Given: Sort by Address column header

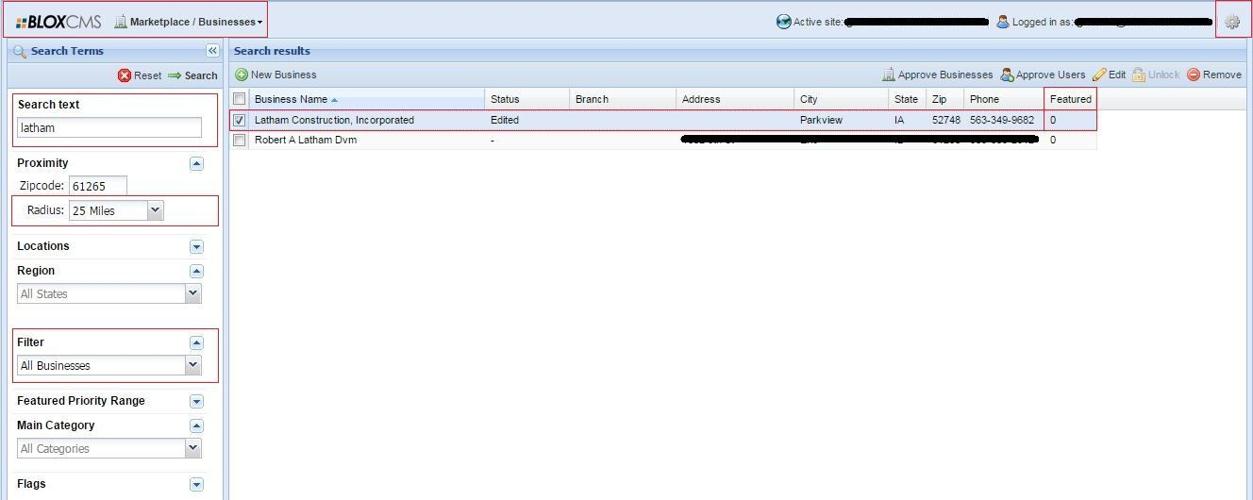Looking at the screenshot, I should pyautogui.click(x=735, y=99).
